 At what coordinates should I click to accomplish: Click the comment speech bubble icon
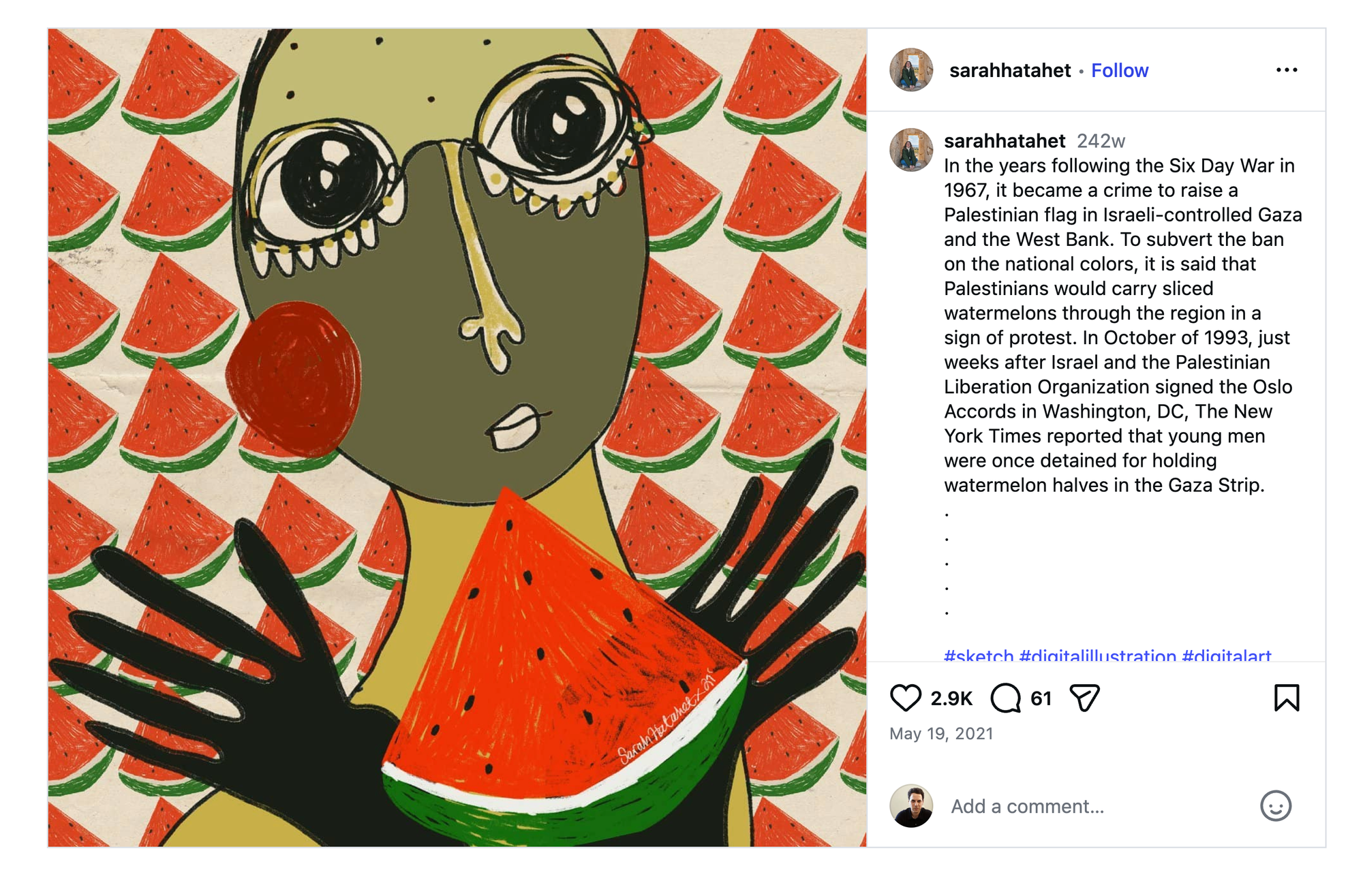pyautogui.click(x=1005, y=698)
